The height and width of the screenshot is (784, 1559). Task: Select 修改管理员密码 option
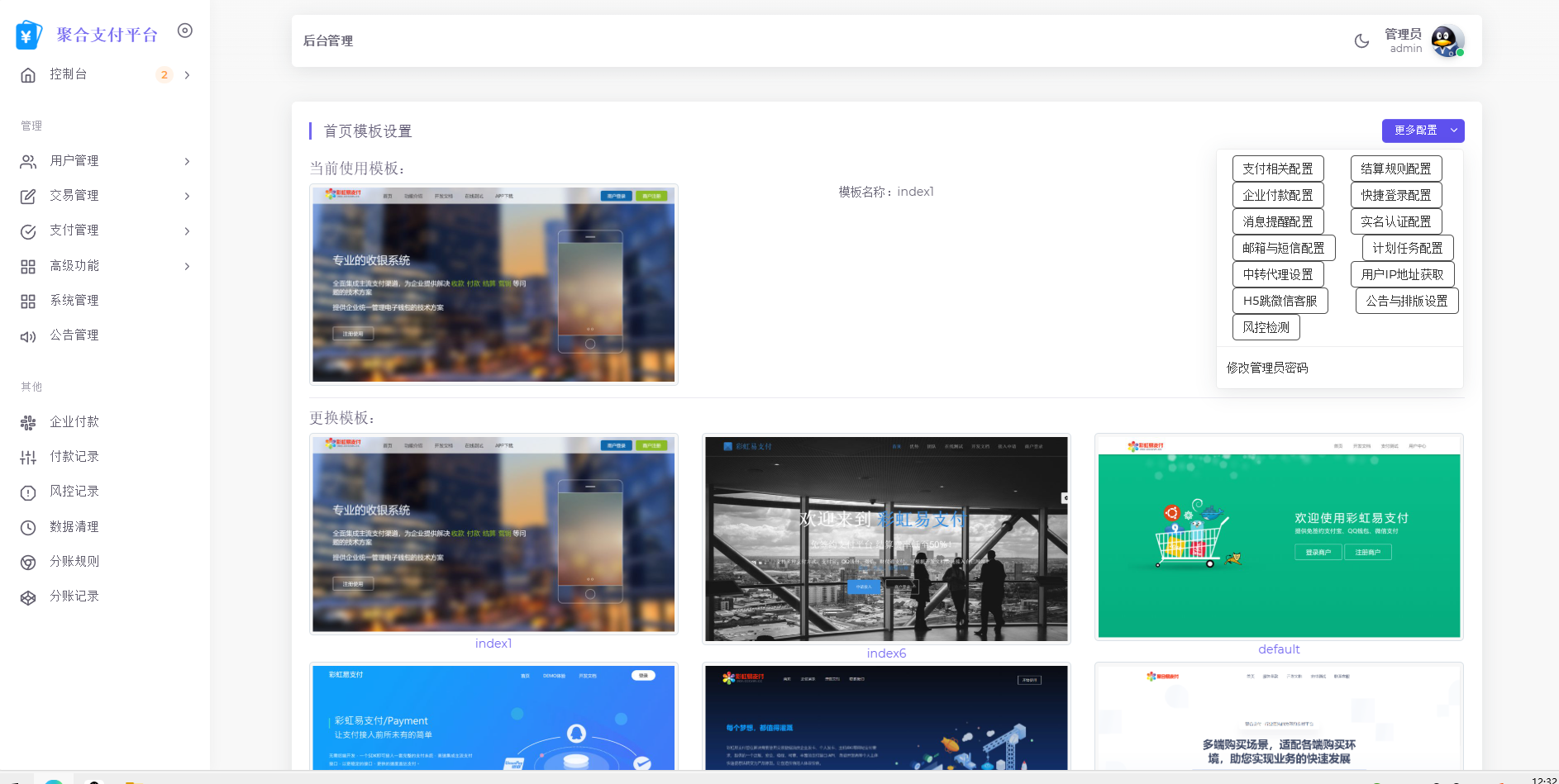pos(1267,368)
